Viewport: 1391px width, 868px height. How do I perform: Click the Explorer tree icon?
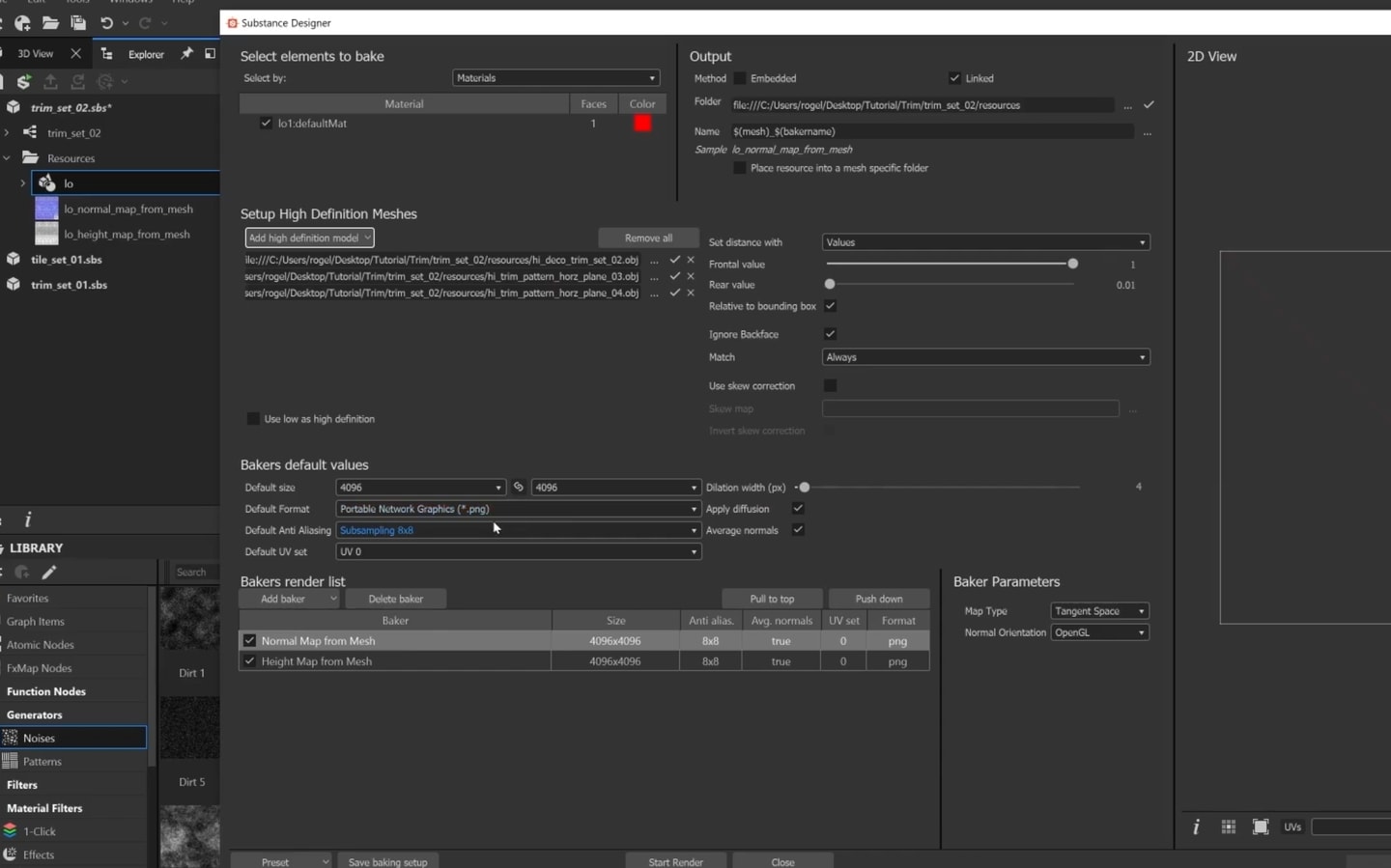coord(106,54)
